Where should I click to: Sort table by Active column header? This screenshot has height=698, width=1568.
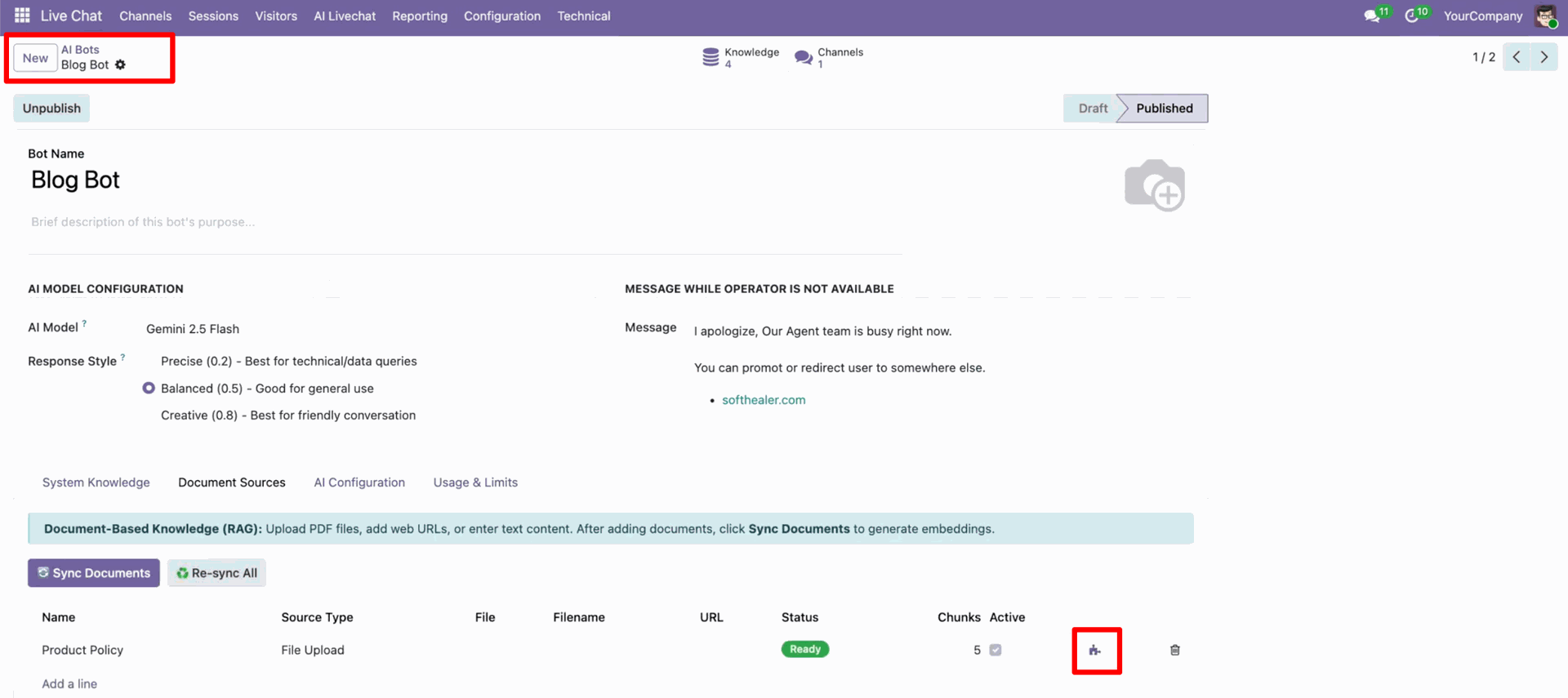coord(1007,617)
